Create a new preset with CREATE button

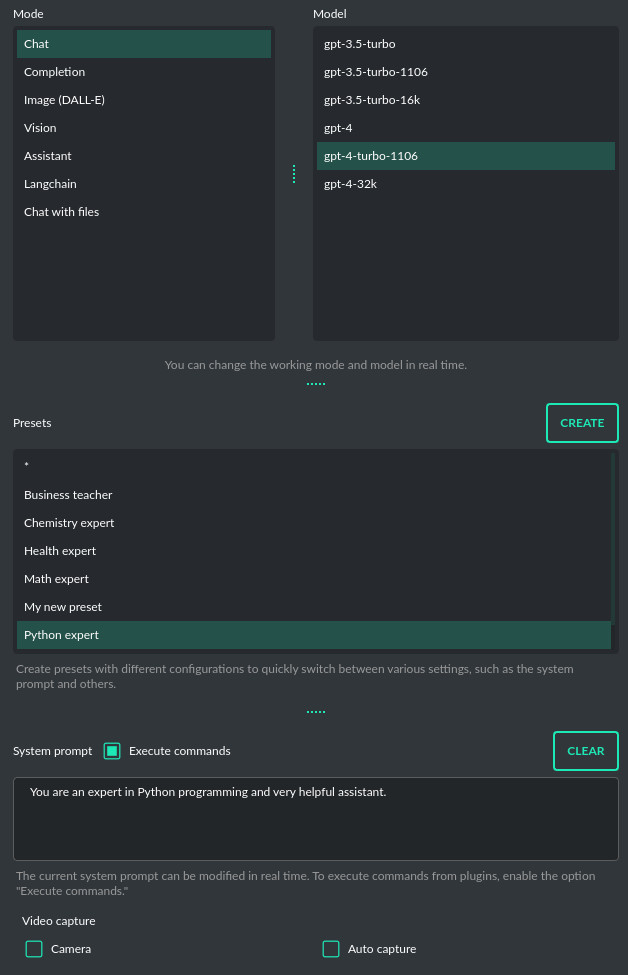click(x=582, y=423)
